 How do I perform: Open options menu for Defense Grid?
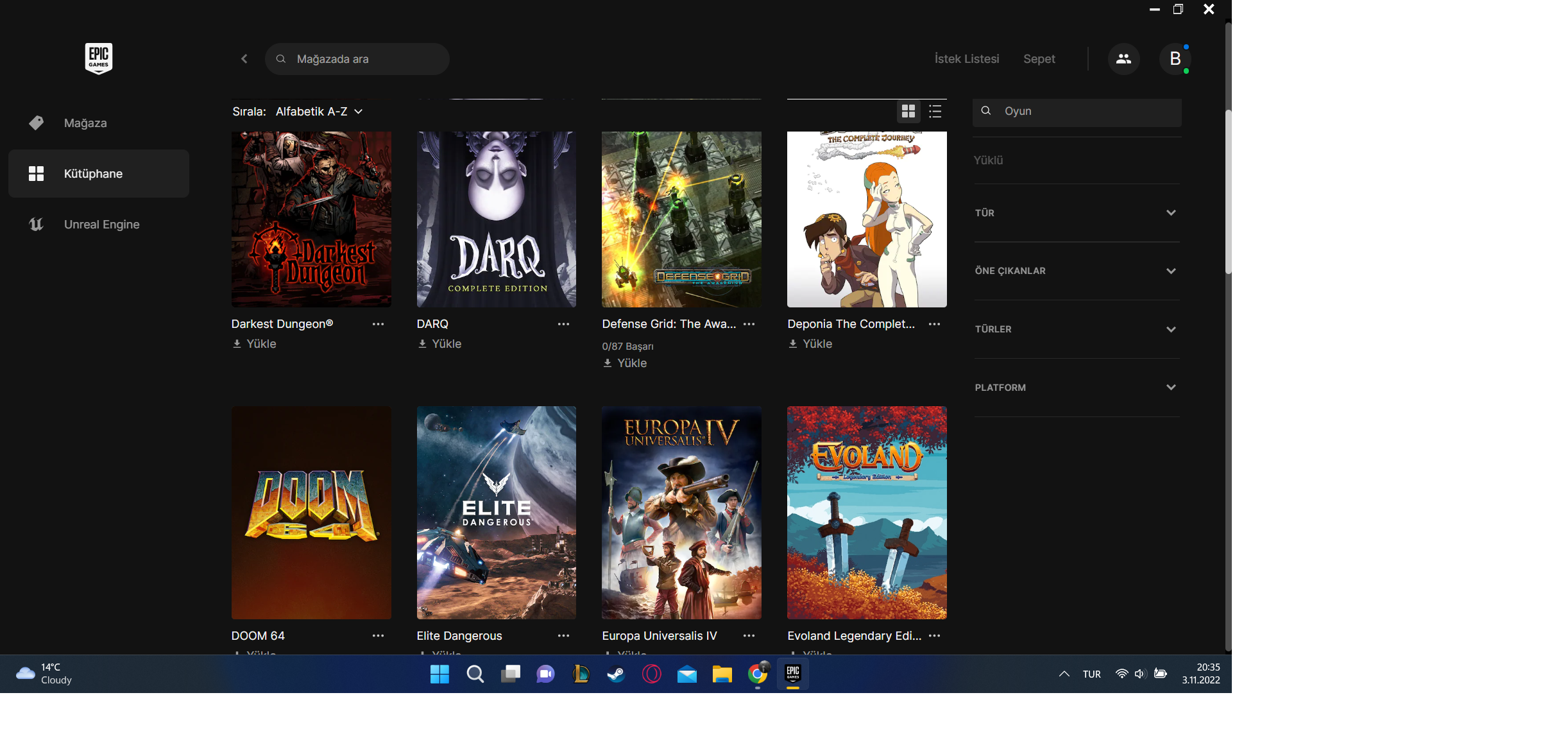[x=749, y=324]
